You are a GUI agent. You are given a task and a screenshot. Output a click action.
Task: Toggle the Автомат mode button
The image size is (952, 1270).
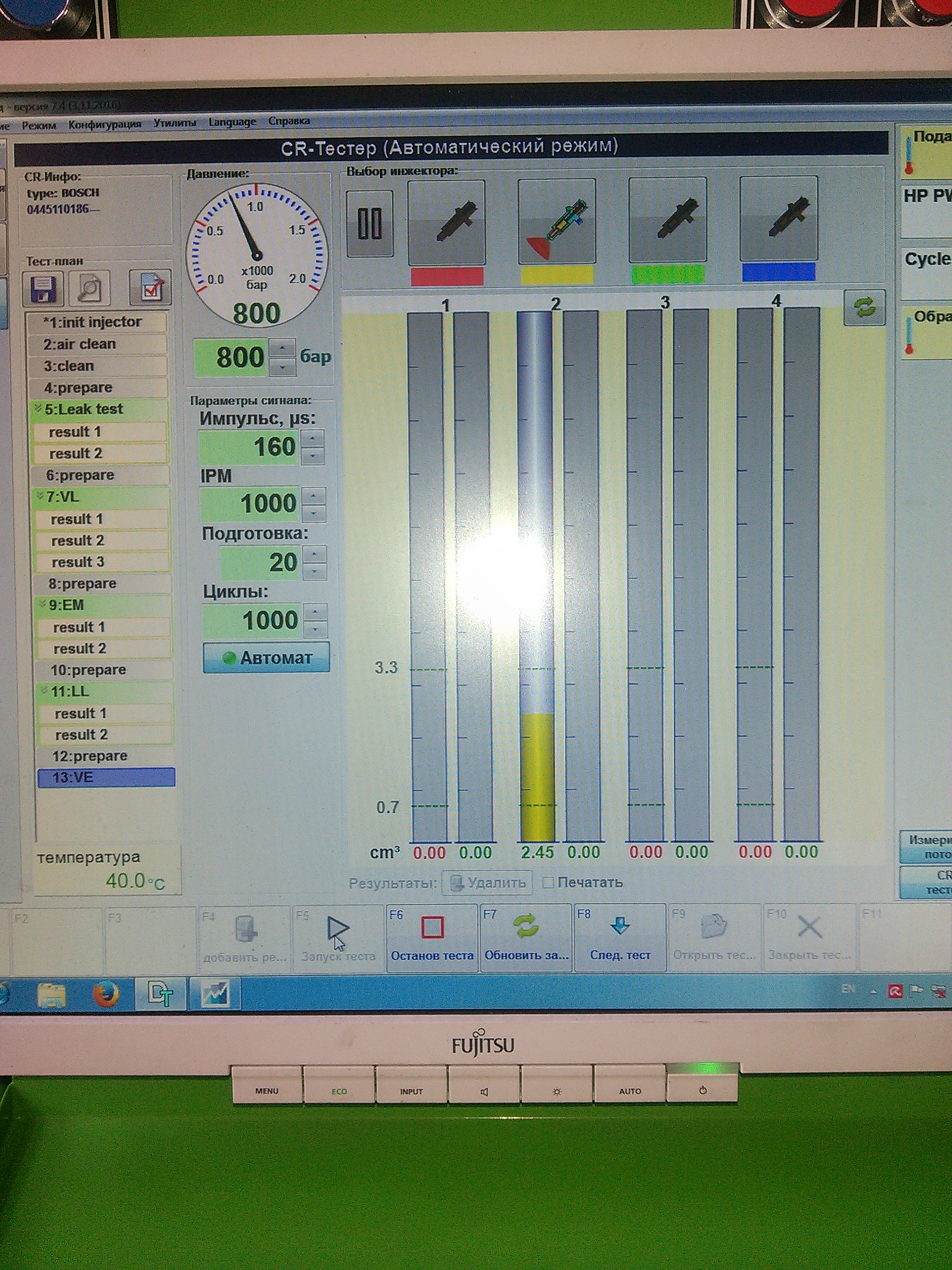[x=266, y=658]
